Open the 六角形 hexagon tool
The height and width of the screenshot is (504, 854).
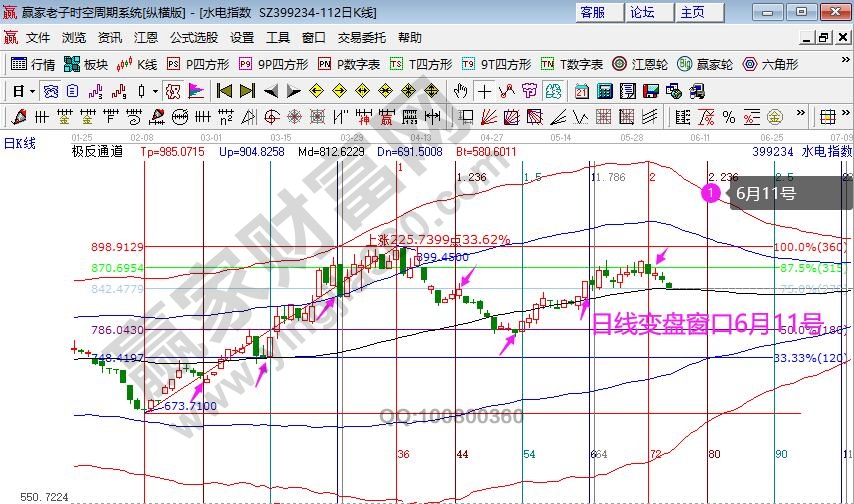(768, 64)
